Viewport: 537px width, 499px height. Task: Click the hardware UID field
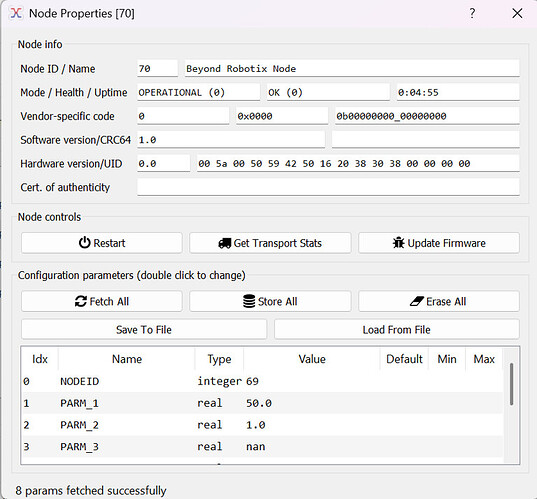358,163
